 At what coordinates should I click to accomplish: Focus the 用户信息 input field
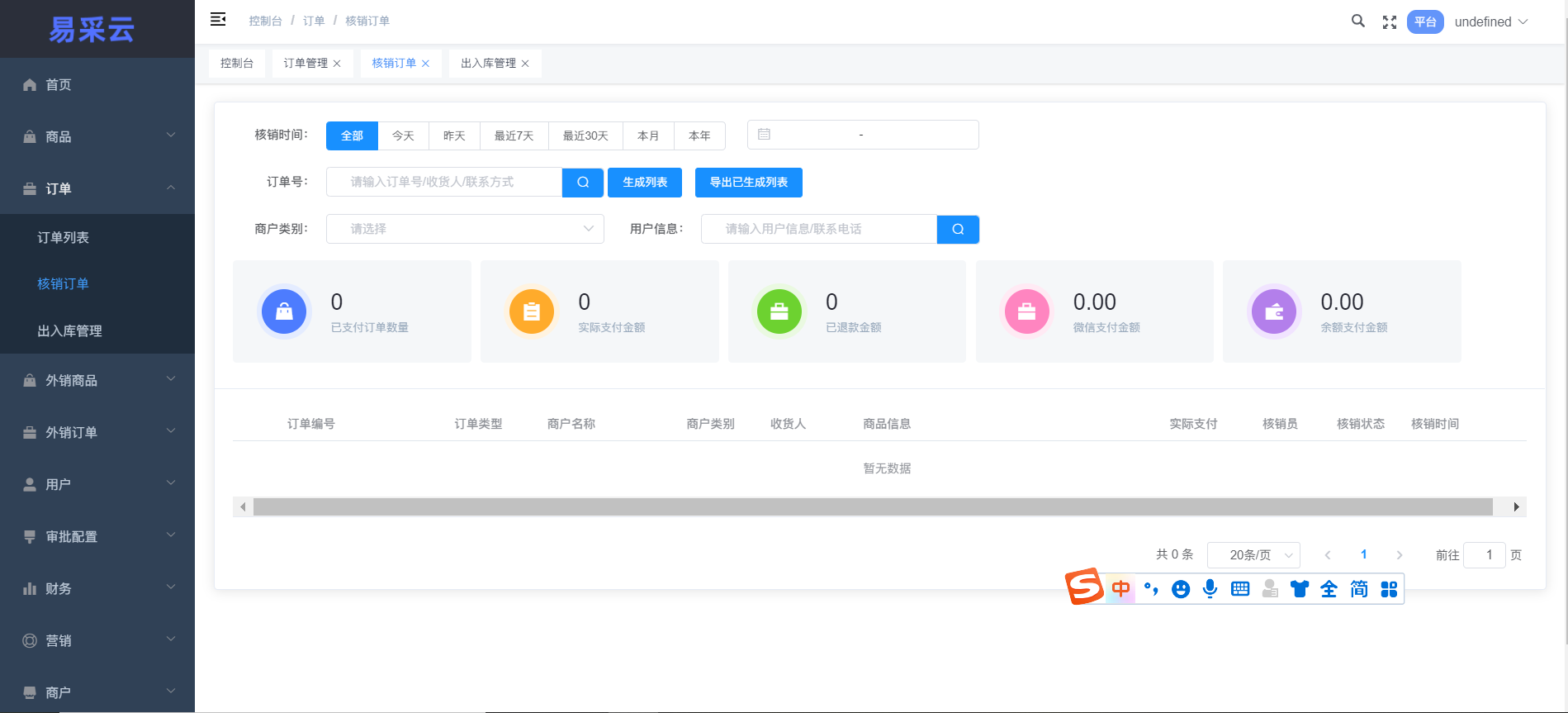(819, 230)
